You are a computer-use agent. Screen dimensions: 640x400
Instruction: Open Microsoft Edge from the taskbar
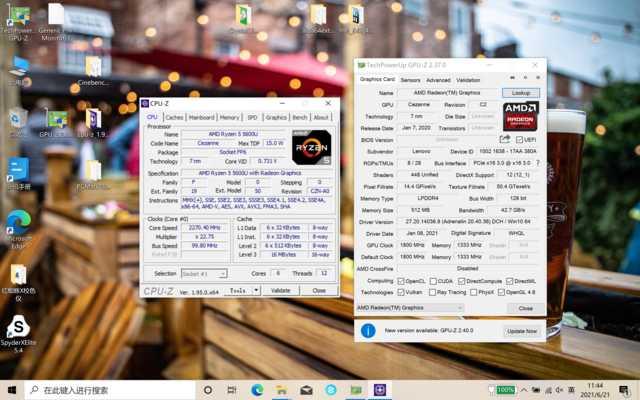pyautogui.click(x=257, y=390)
